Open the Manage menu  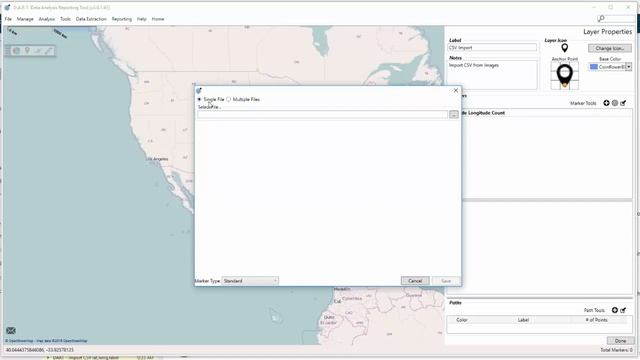coord(25,19)
